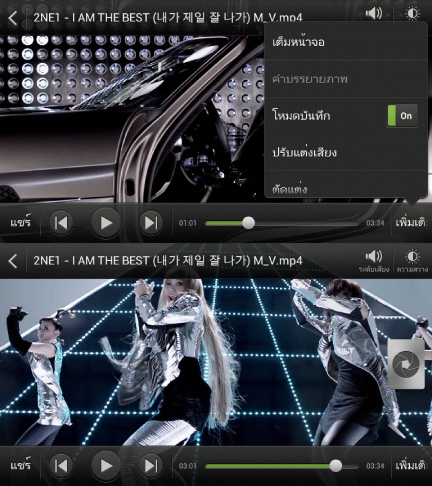This screenshot has width=432, height=486.
Task: Skip to next track in bottom player
Action: [x=151, y=466]
